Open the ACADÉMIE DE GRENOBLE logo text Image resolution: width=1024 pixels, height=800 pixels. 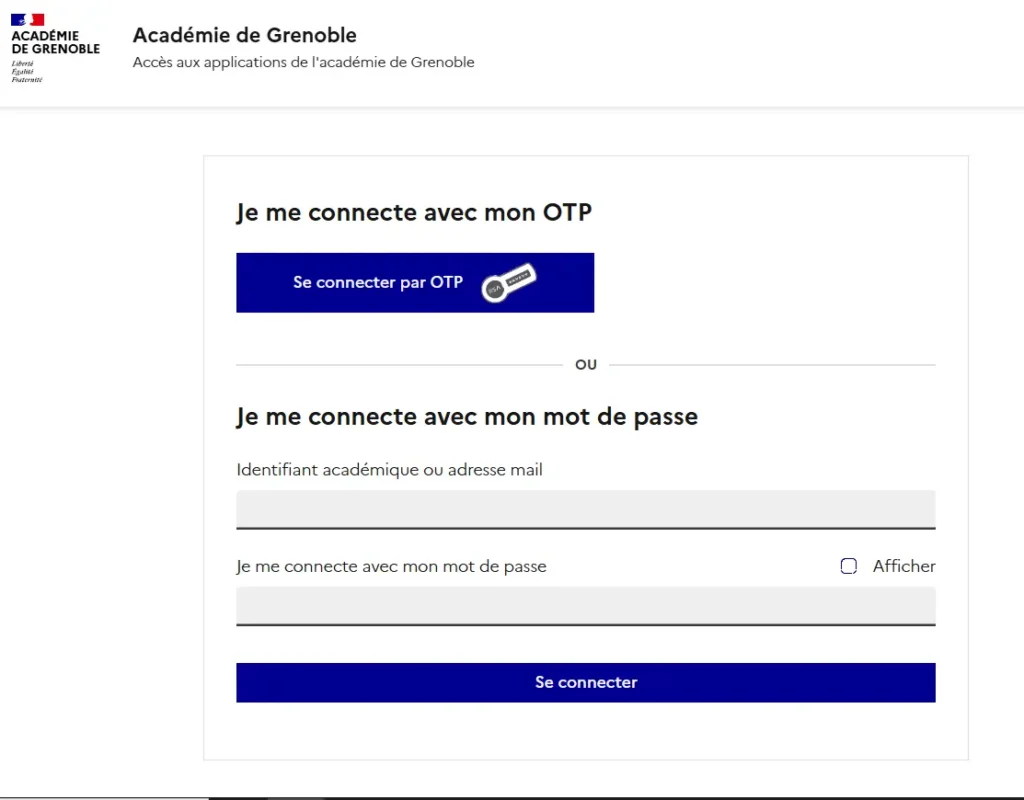[56, 42]
